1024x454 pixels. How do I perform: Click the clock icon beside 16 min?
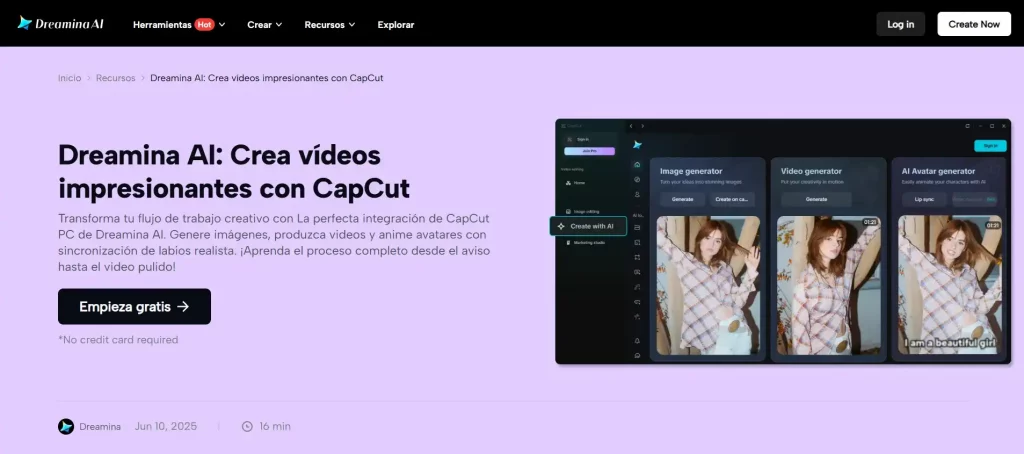pos(247,426)
